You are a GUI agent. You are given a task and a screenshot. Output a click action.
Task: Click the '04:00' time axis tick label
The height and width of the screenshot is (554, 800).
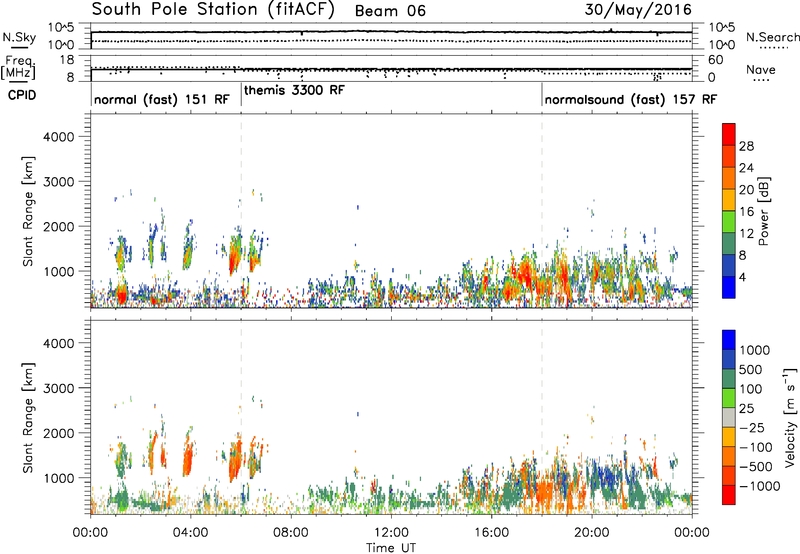[190, 533]
